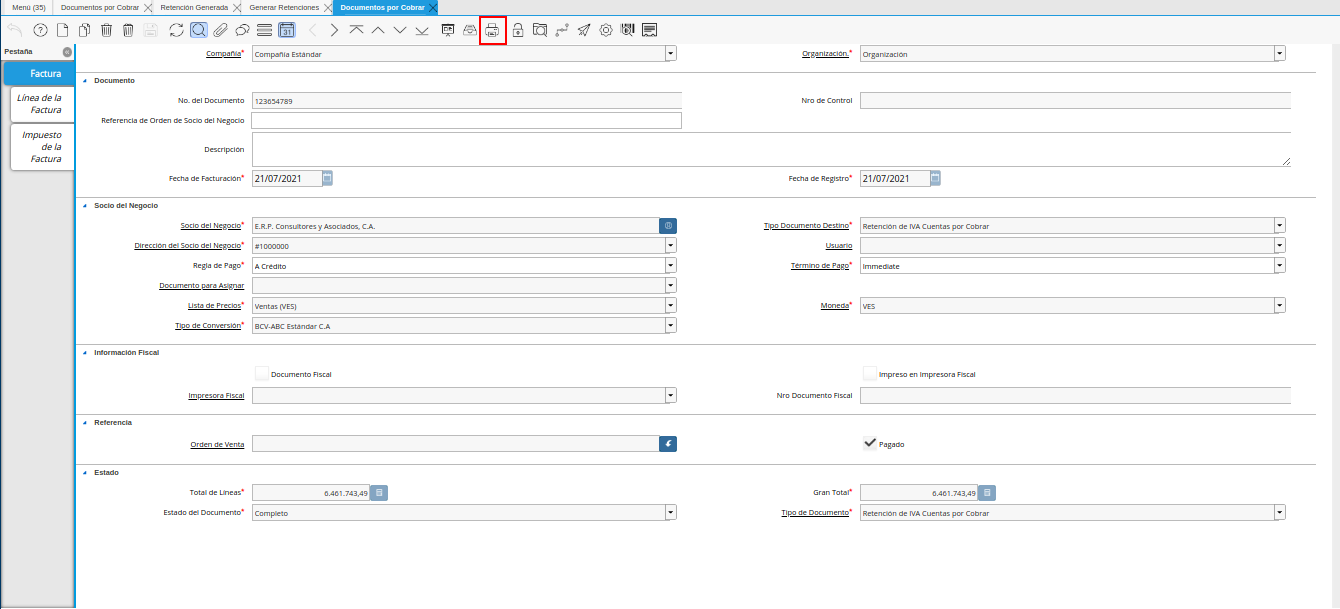Open the Process gear icon
The height and width of the screenshot is (609, 1340).
(606, 30)
